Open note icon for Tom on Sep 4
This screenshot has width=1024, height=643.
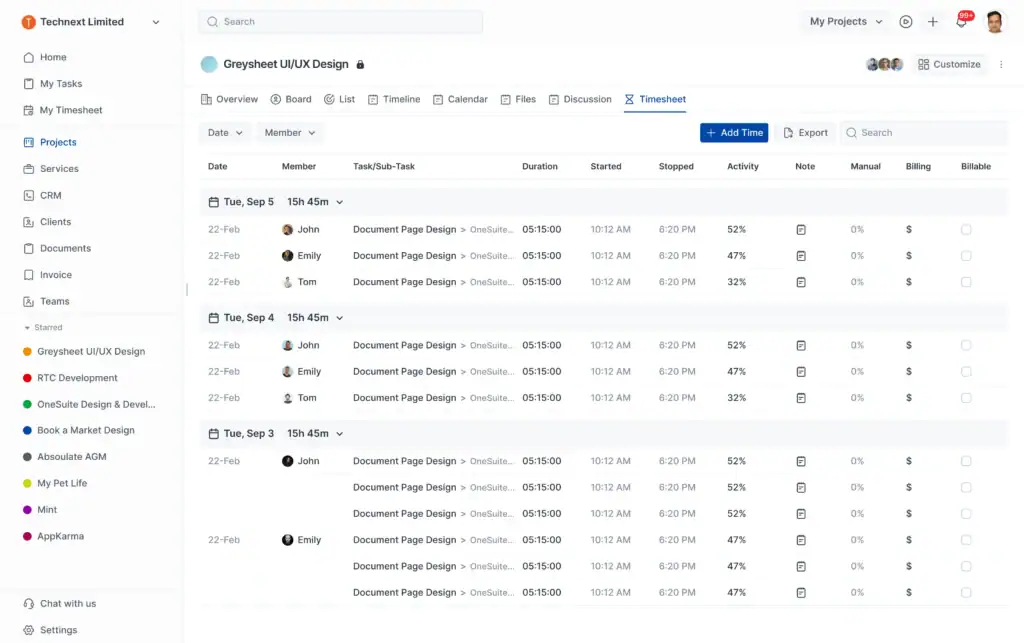(801, 398)
